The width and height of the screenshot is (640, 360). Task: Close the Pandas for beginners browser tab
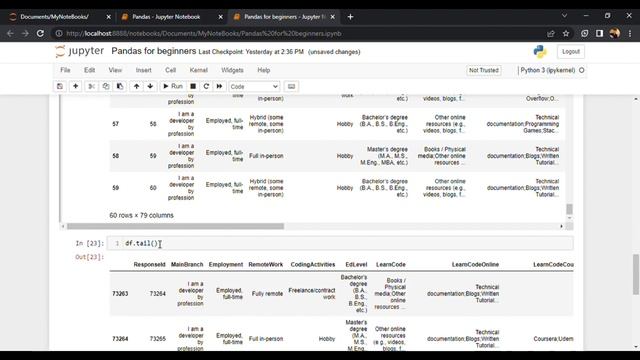coord(333,17)
